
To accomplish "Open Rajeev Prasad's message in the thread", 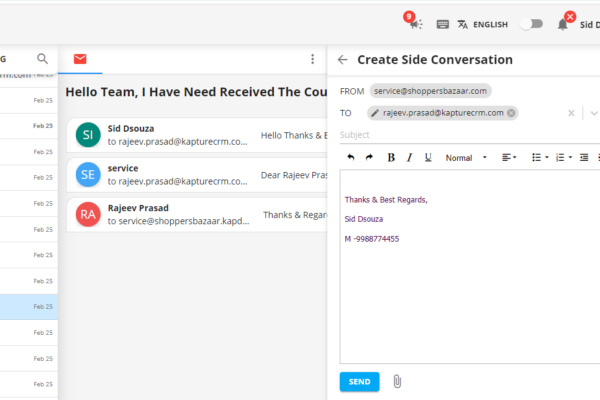I will tap(197, 215).
